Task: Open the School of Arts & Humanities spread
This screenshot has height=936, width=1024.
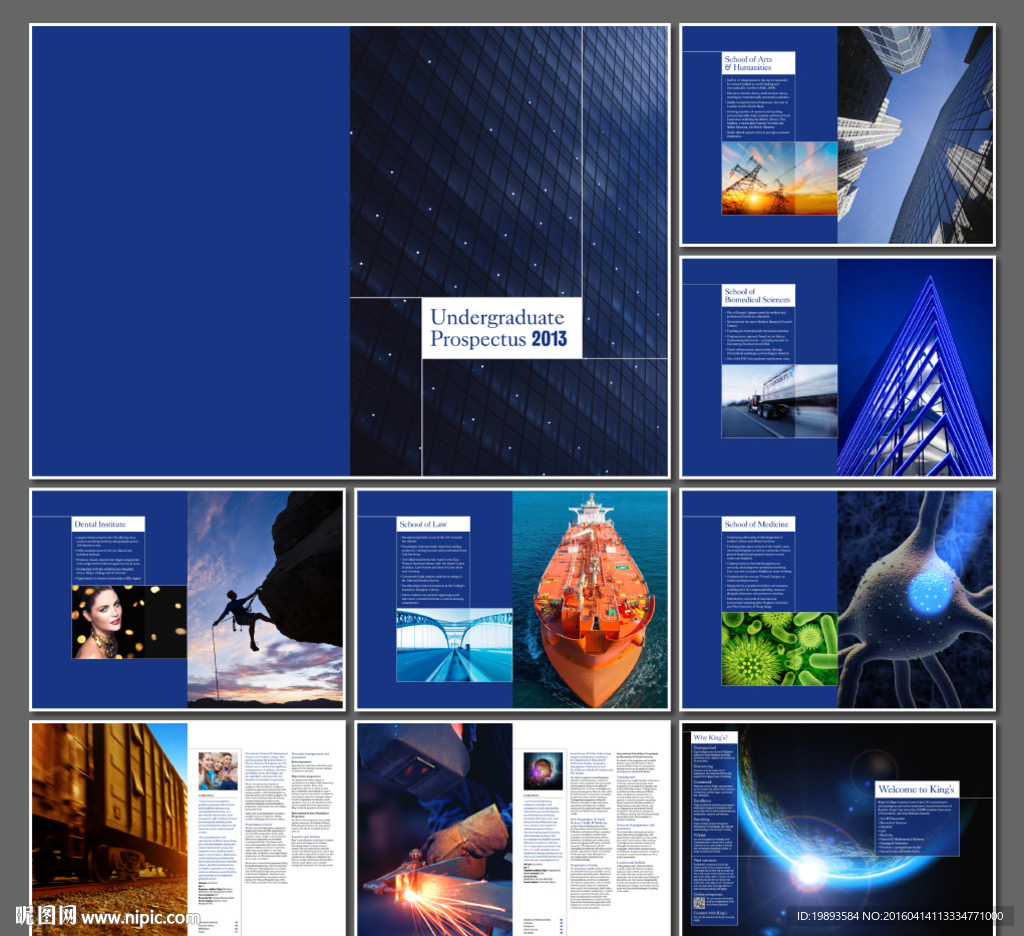Action: tap(838, 135)
